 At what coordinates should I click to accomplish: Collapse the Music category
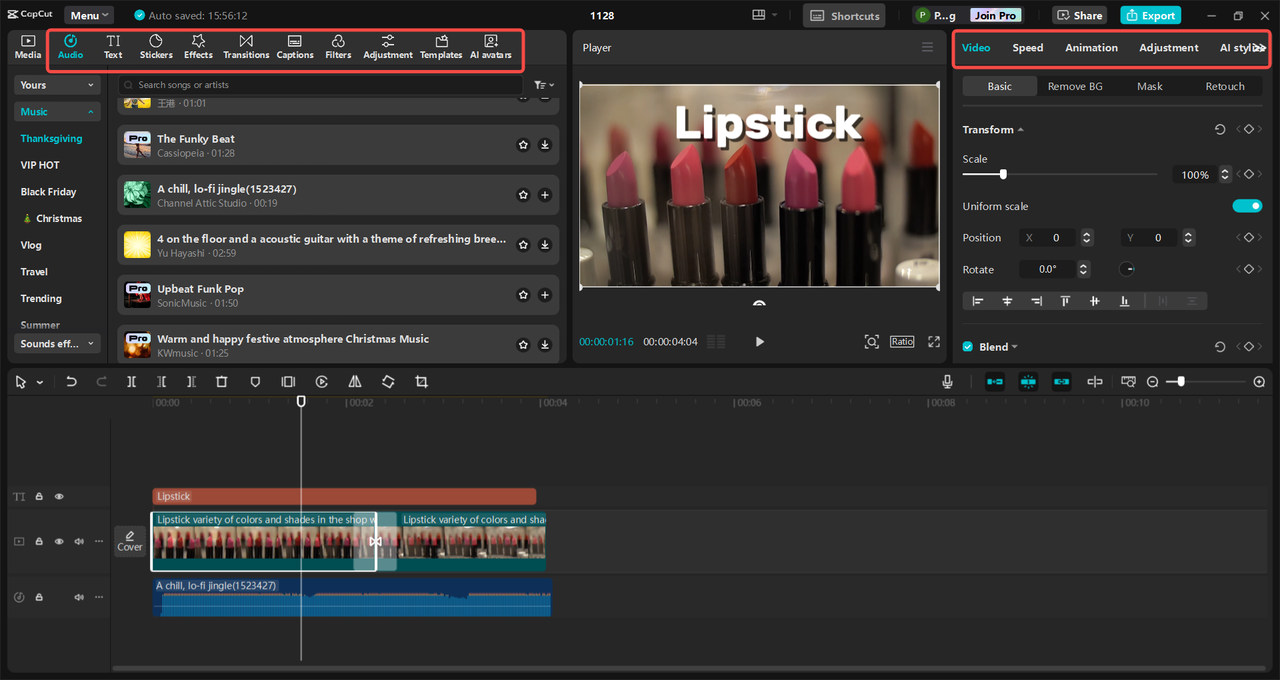click(58, 112)
